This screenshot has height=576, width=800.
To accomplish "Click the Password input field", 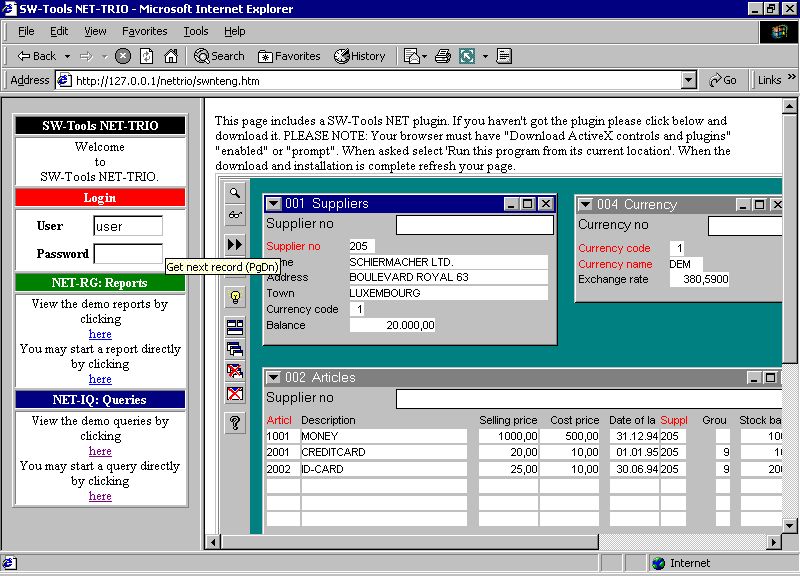I will click(x=128, y=254).
